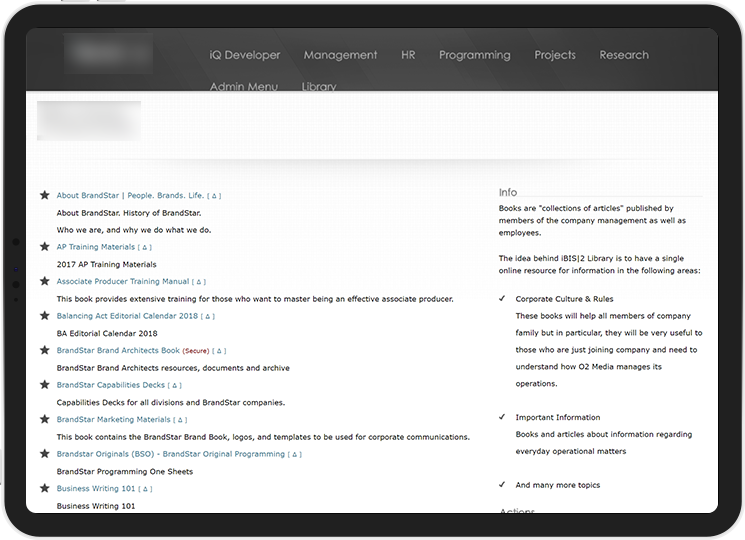Open the Projects menu
This screenshot has height=540, width=745.
click(555, 55)
